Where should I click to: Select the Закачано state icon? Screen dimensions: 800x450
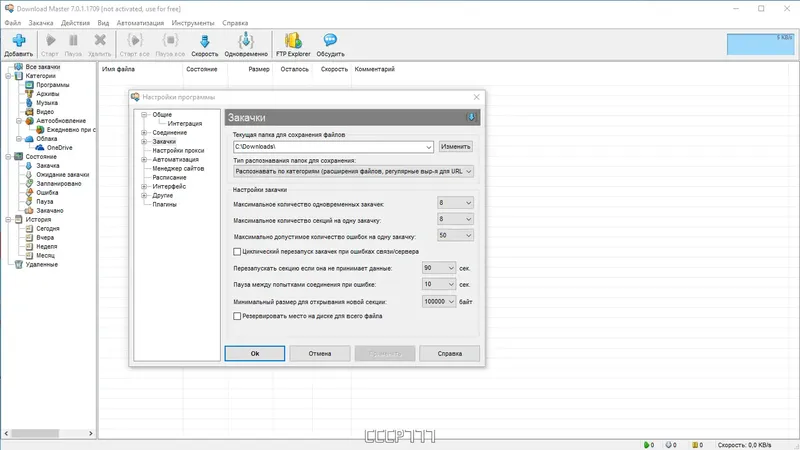(29, 210)
